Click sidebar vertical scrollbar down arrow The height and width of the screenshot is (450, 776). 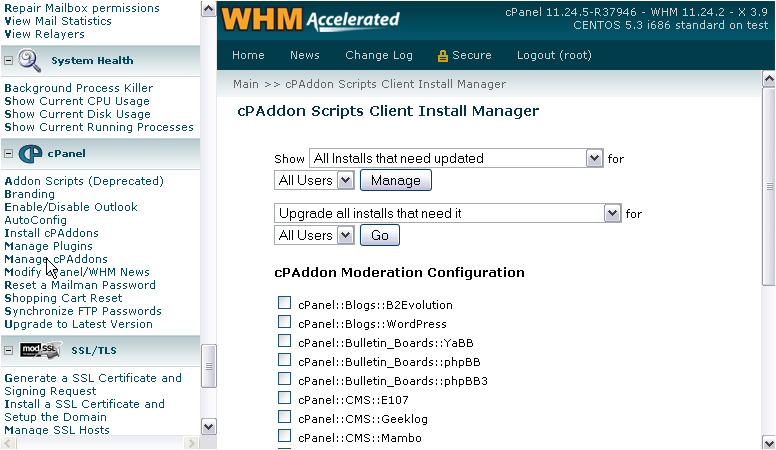pyautogui.click(x=208, y=426)
